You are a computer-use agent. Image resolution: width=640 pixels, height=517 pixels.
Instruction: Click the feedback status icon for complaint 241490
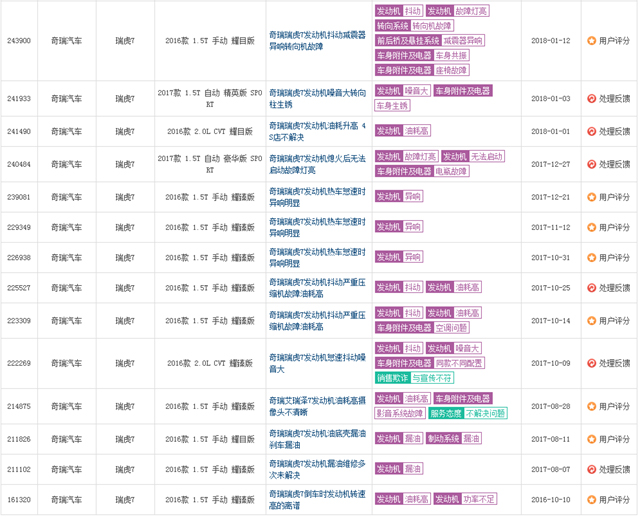(591, 131)
